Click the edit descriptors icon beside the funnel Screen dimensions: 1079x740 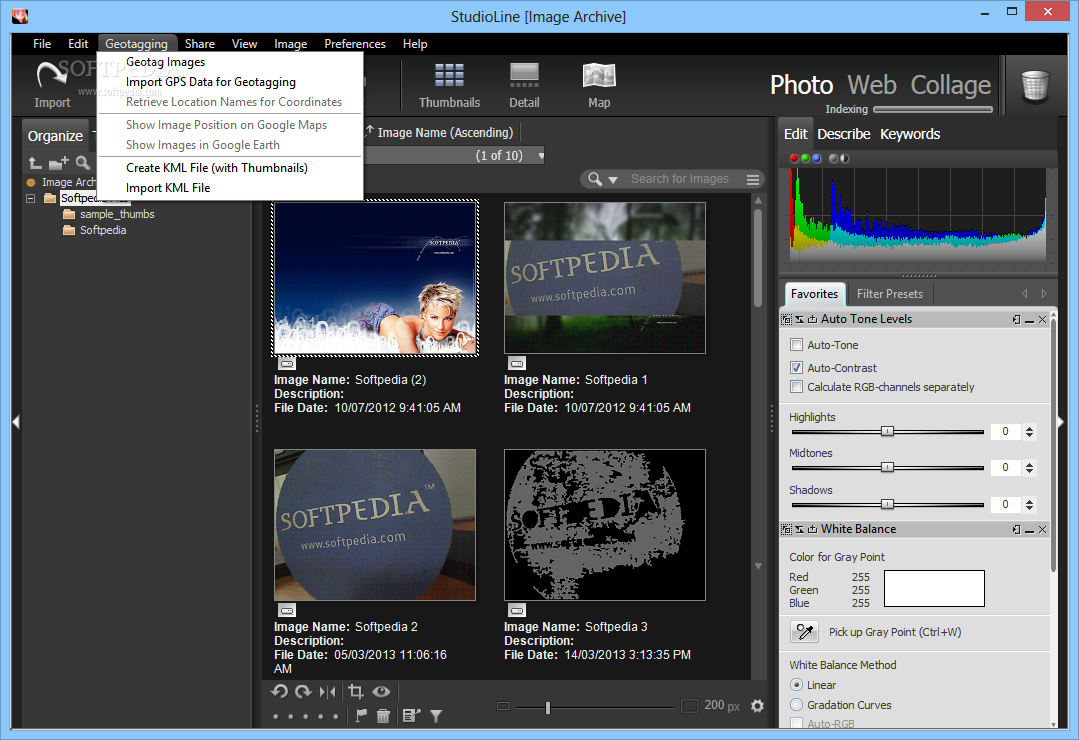pos(411,716)
